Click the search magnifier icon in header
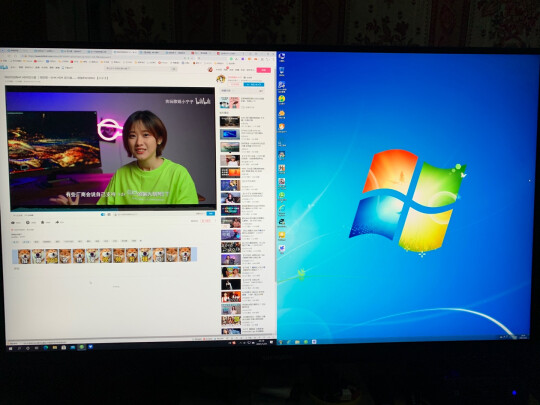 coord(174,69)
